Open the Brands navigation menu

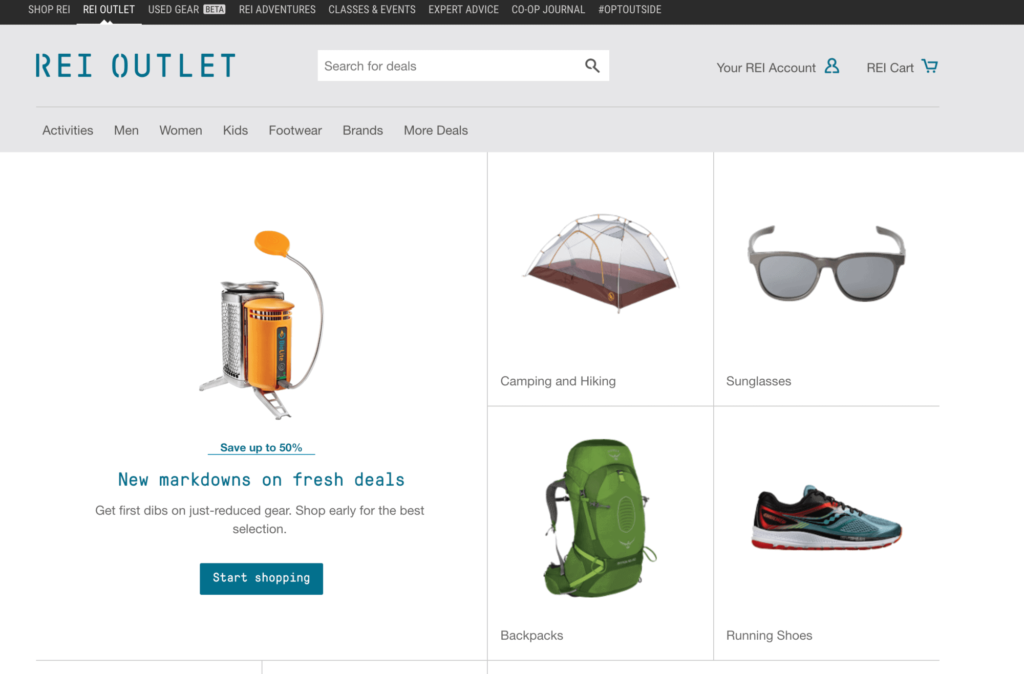coord(362,131)
